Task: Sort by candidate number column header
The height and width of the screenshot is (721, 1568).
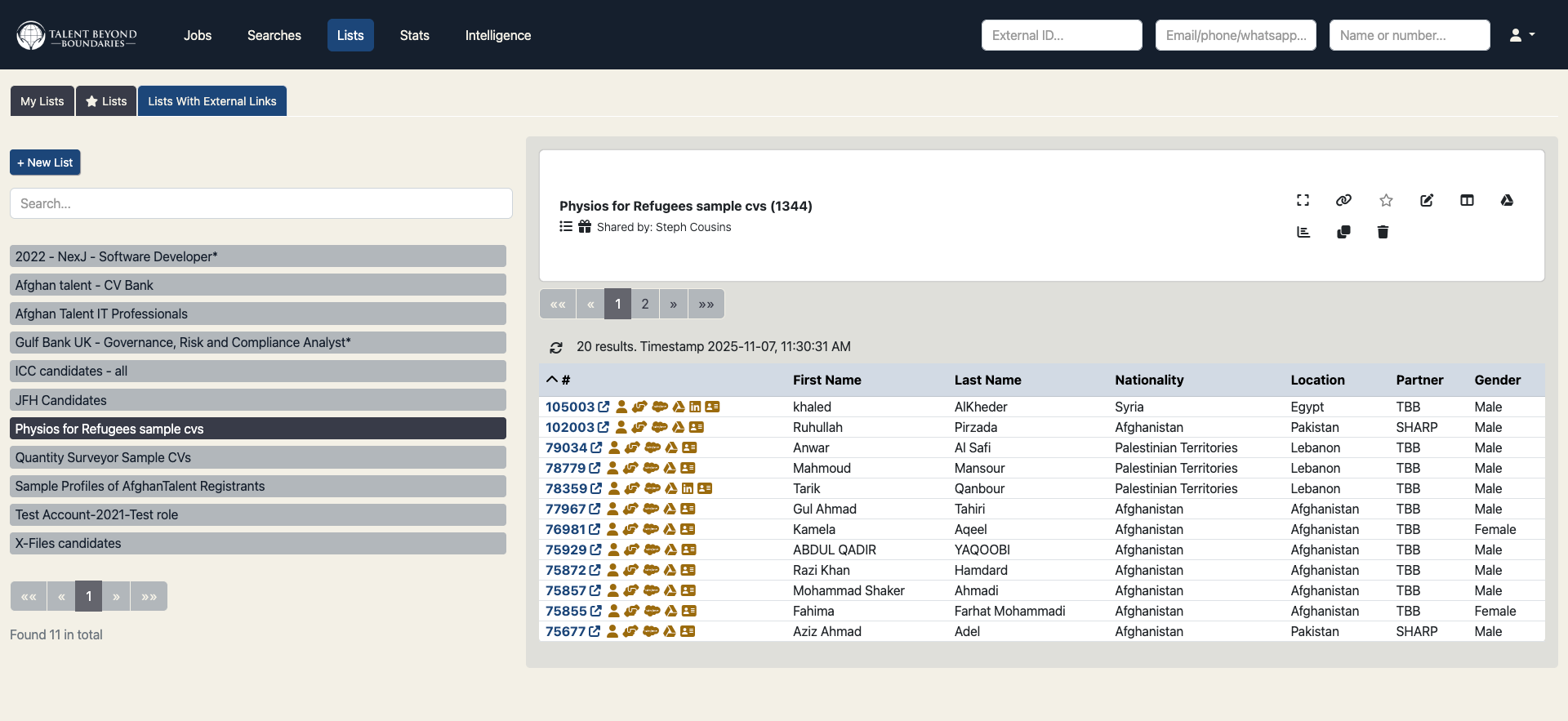Action: 559,380
